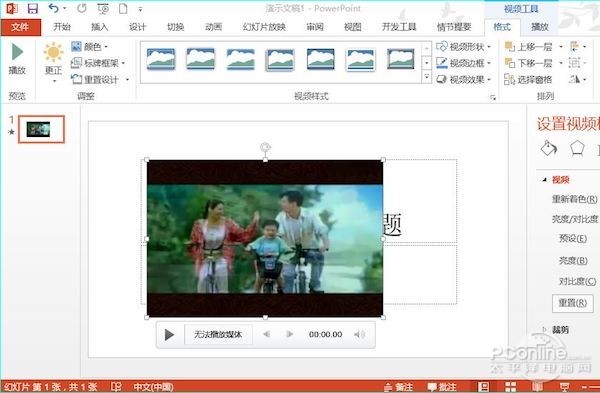
Task: Mute using the video volume speaker icon
Action: 359,334
